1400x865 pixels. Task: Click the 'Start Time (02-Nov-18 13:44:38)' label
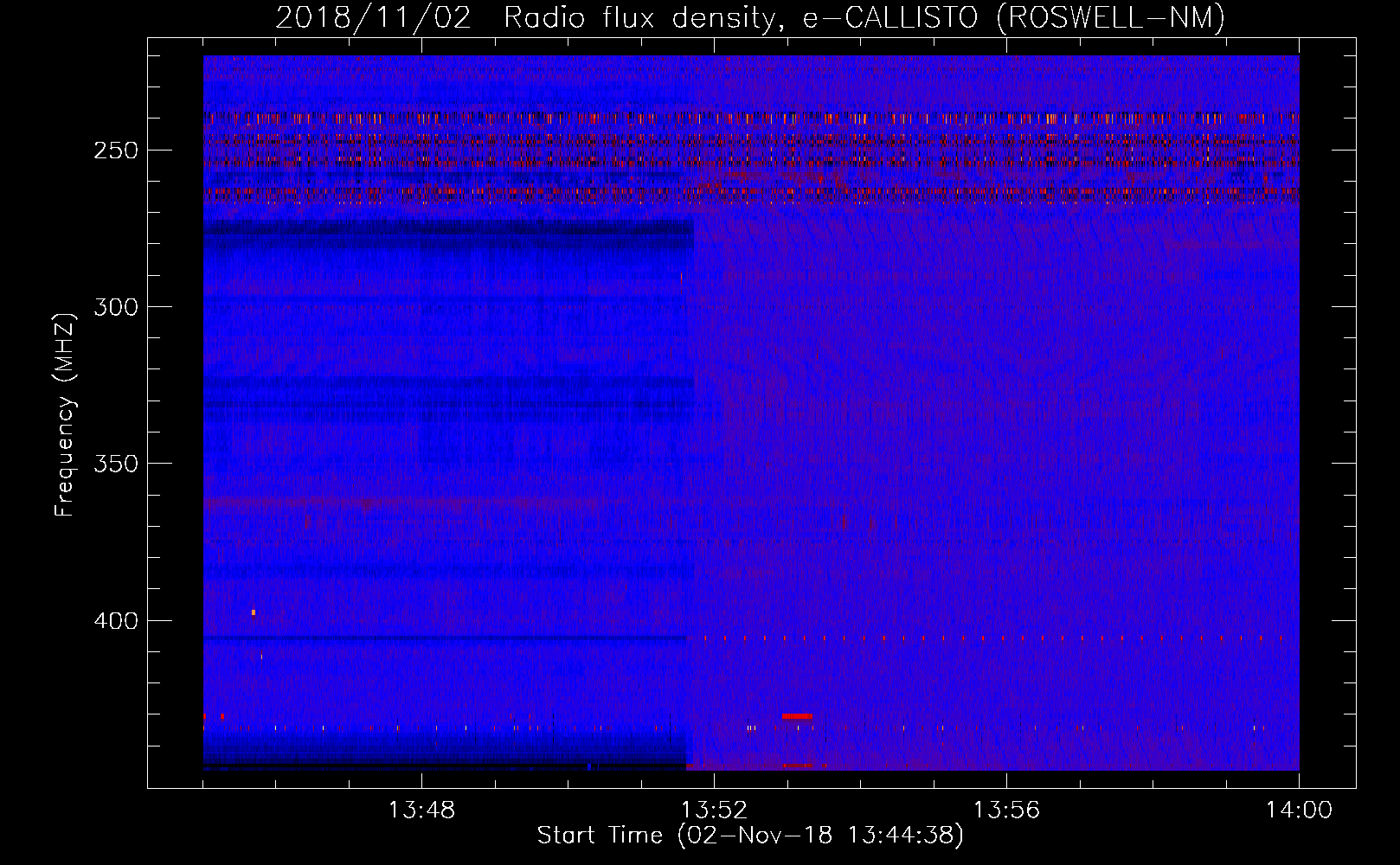pyautogui.click(x=750, y=836)
